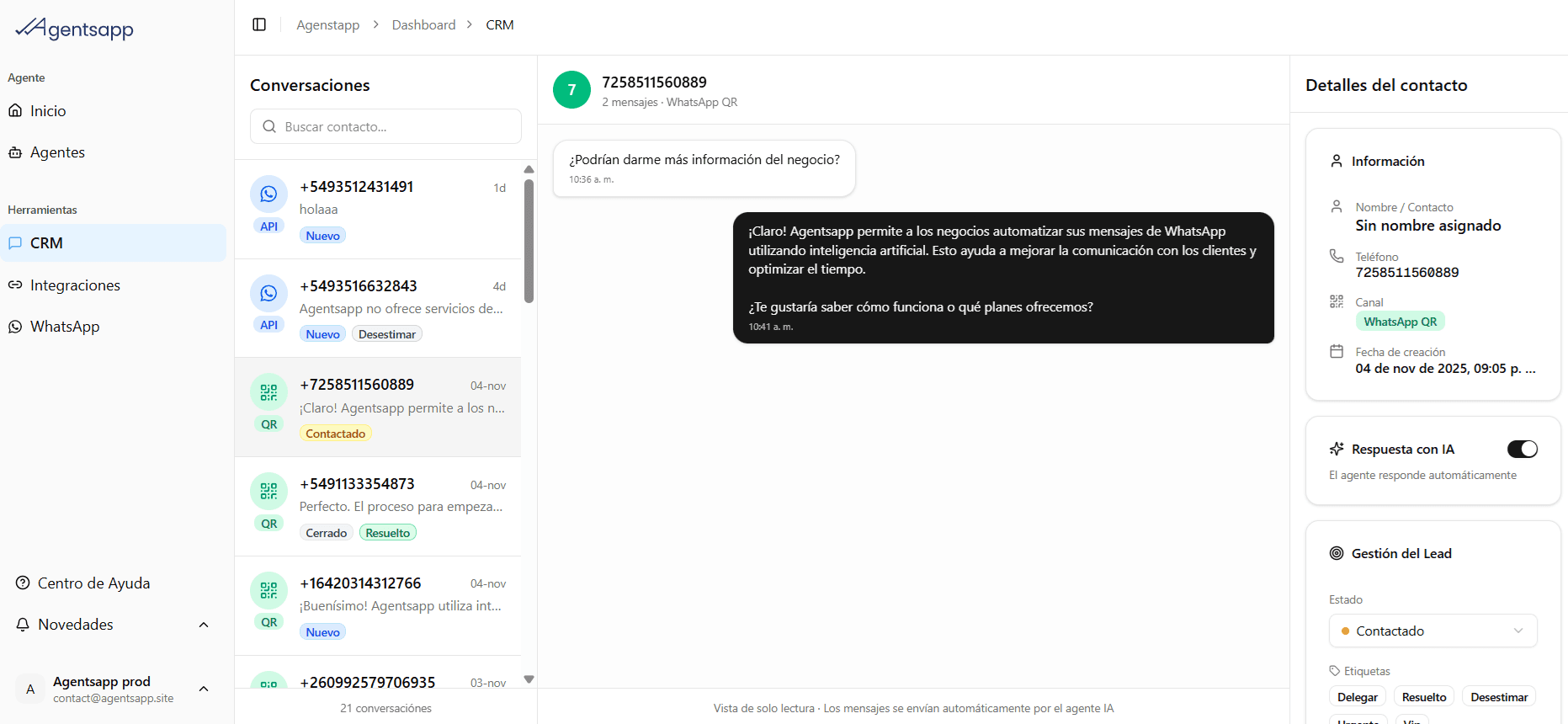Click Desestimar badge on +5493516632843 conversation

[x=387, y=334]
